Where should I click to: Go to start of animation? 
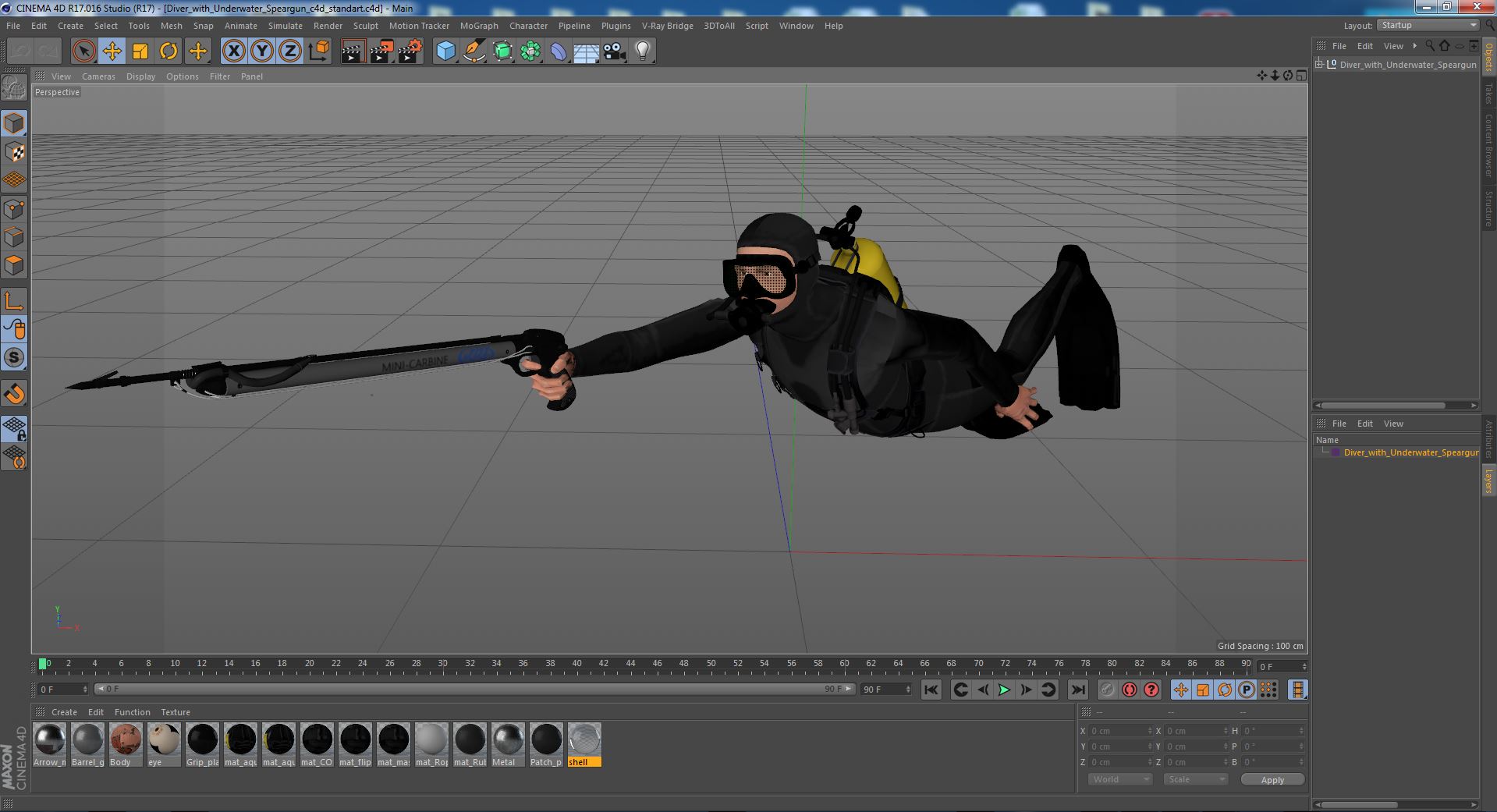931,690
